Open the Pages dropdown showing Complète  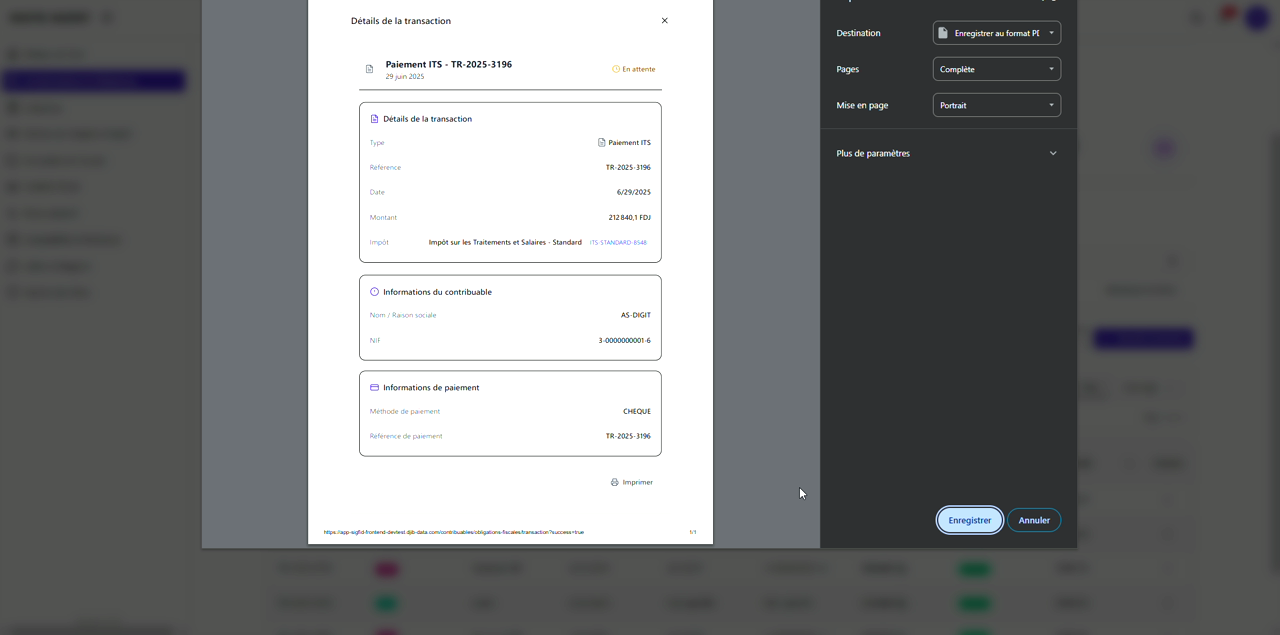996,69
